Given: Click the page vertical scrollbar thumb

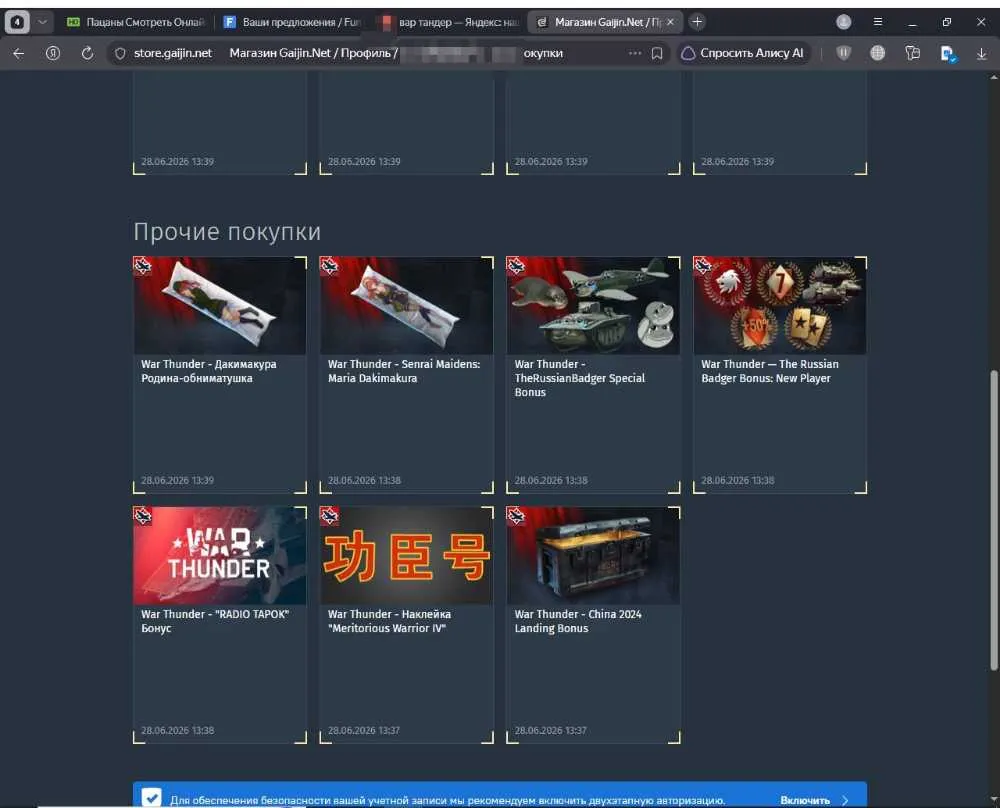Looking at the screenshot, I should point(994,520).
